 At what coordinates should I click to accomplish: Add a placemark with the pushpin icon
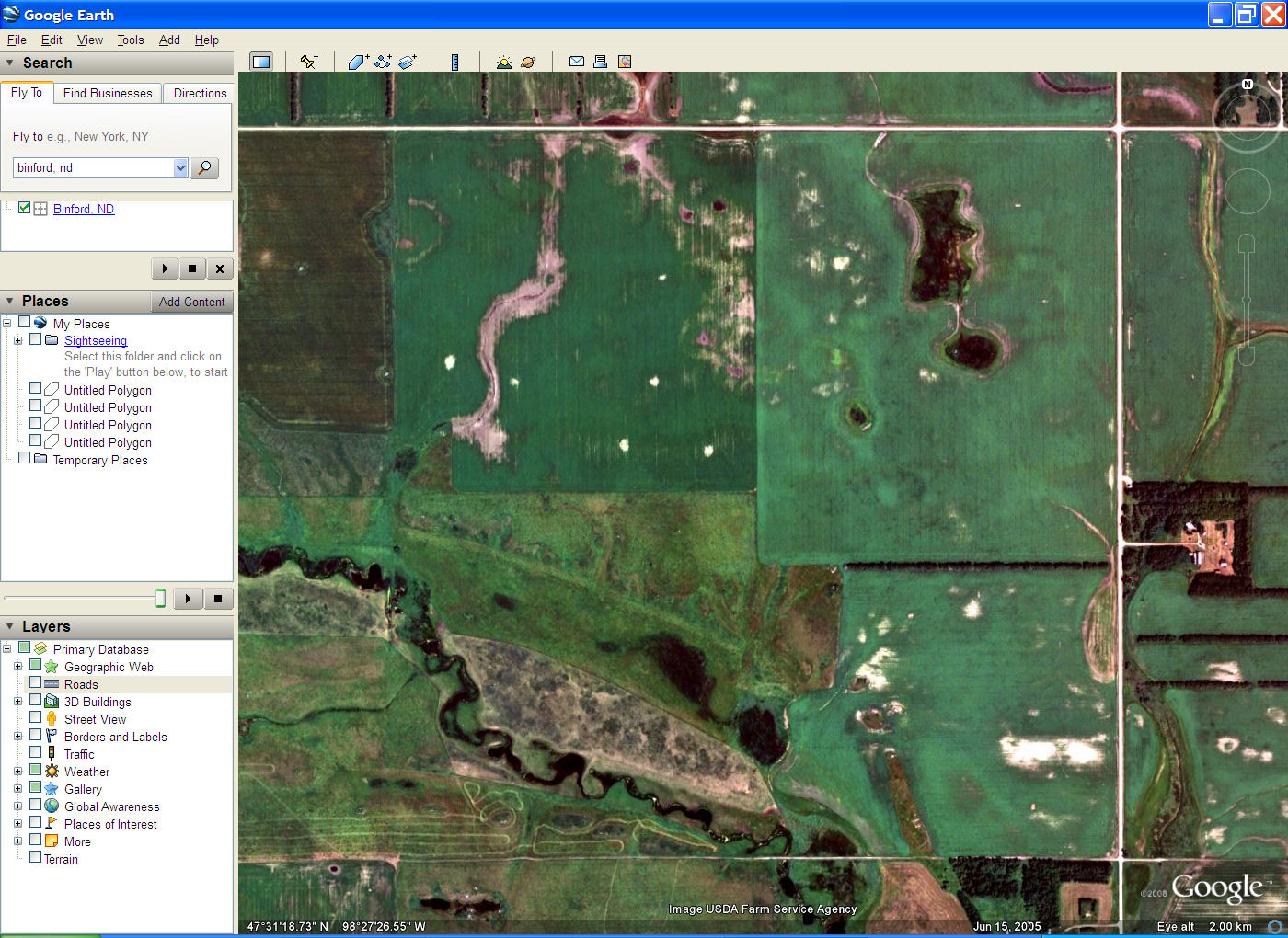pyautogui.click(x=309, y=62)
